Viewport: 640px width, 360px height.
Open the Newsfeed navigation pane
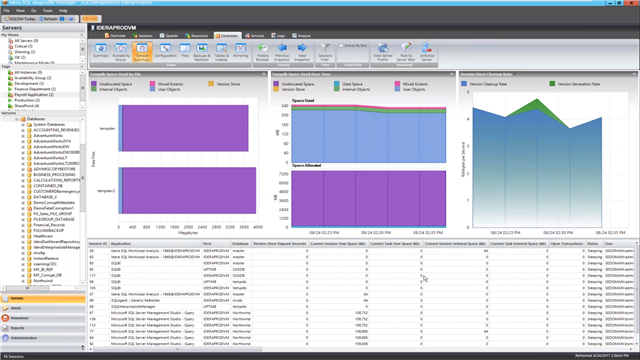click(43, 318)
